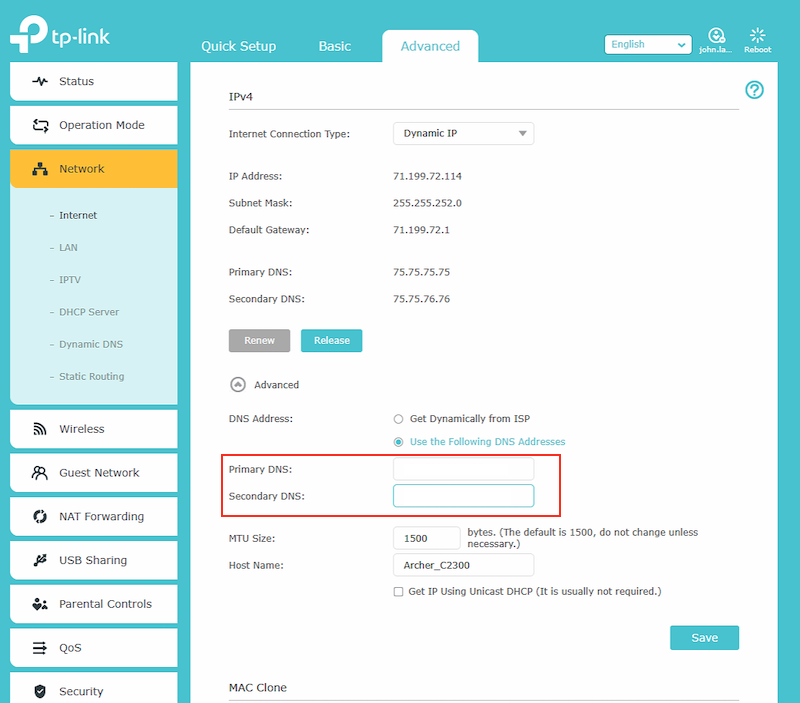800x703 pixels.
Task: Click the secondary DNS value 75.75.76.76
Action: coord(421,299)
